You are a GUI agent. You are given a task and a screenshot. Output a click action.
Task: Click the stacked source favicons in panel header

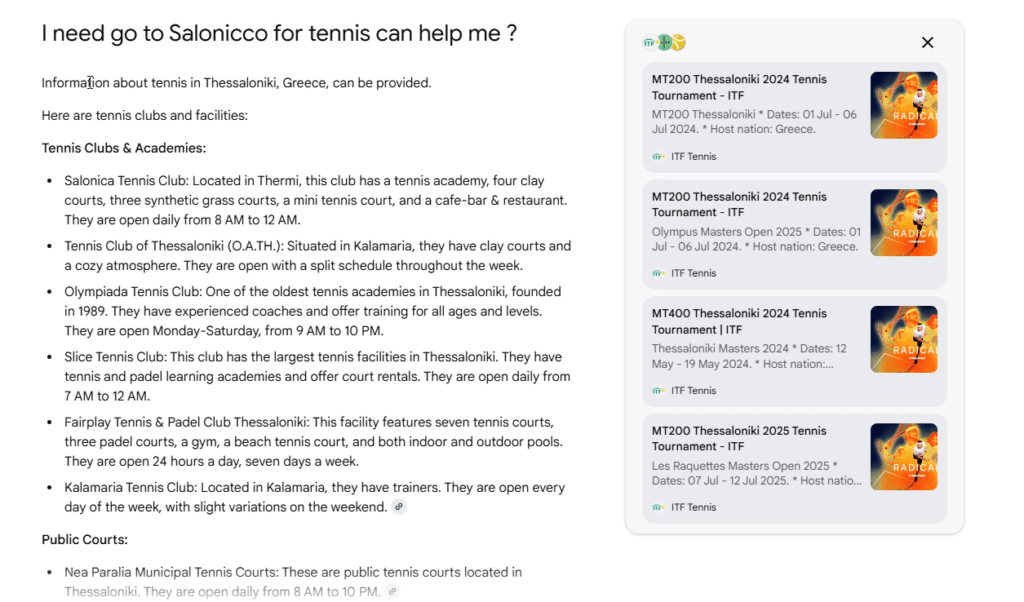(x=664, y=42)
